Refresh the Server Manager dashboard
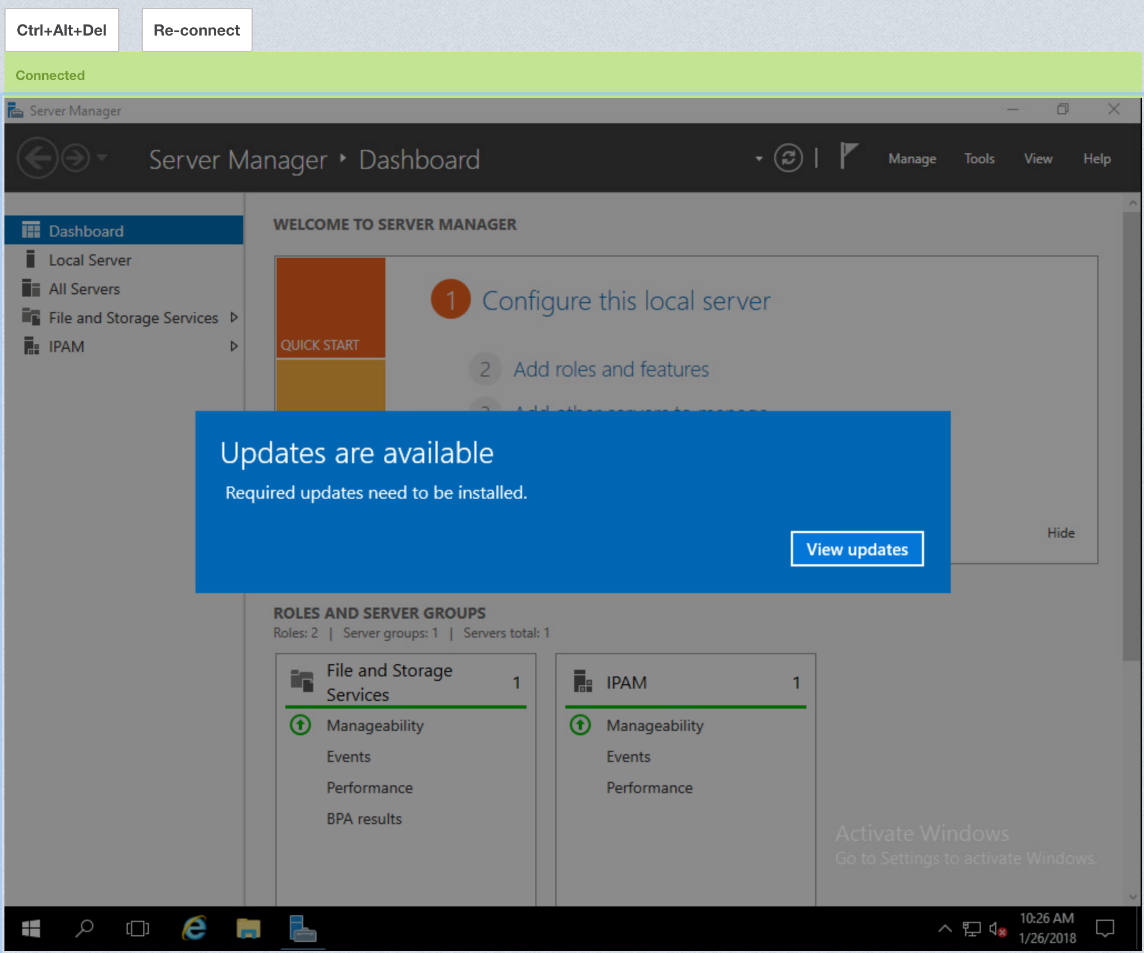The height and width of the screenshot is (953, 1144). [788, 158]
